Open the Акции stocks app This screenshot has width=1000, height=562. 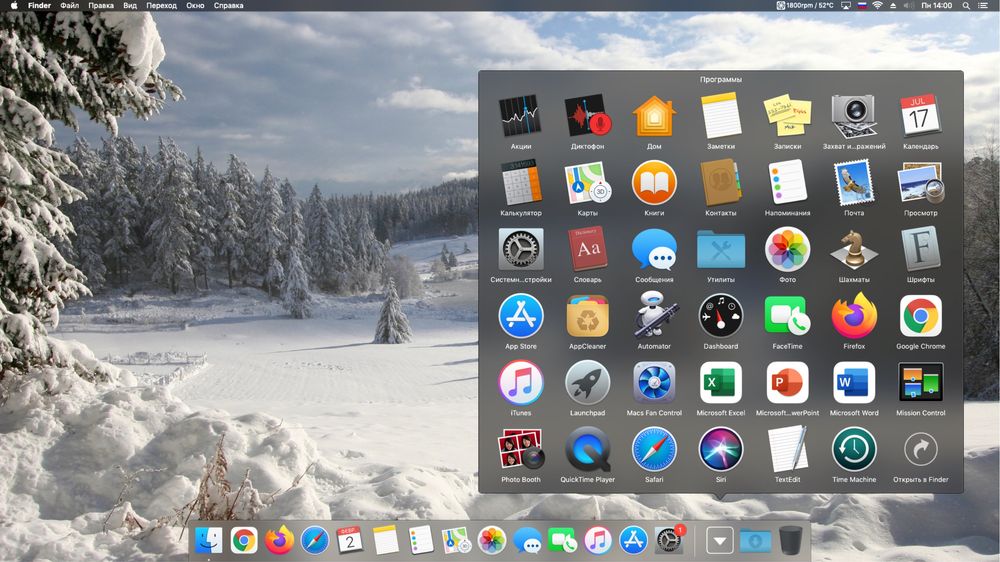click(520, 116)
